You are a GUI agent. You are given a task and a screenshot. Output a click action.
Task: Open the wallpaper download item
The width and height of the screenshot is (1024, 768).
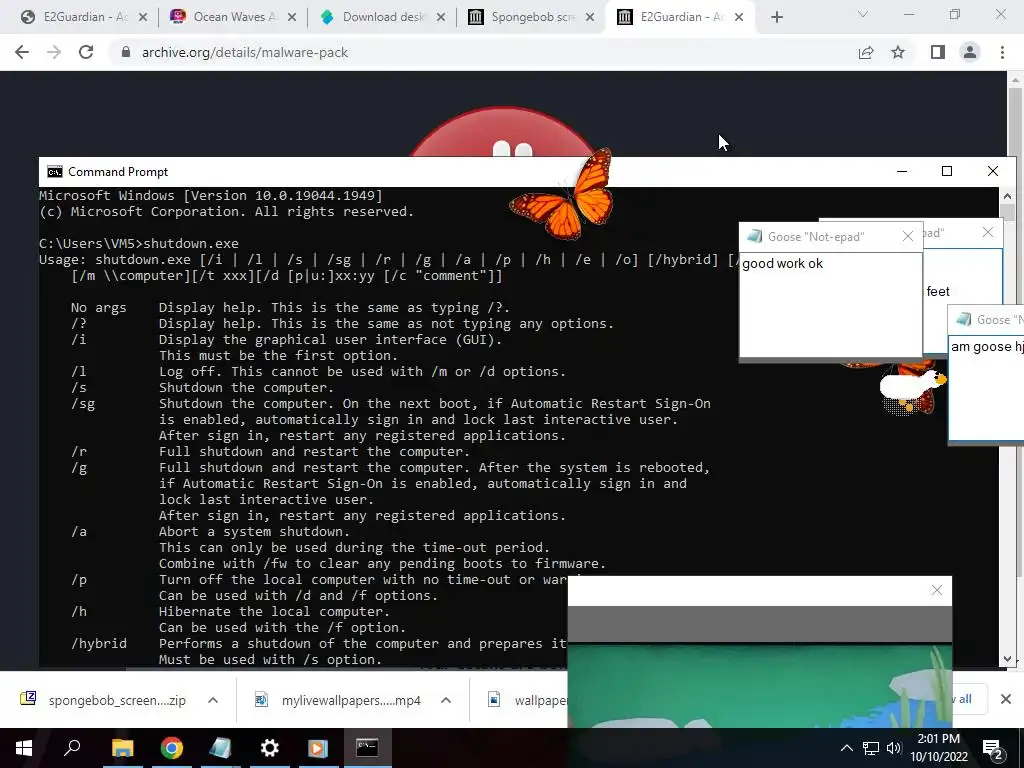tap(528, 700)
